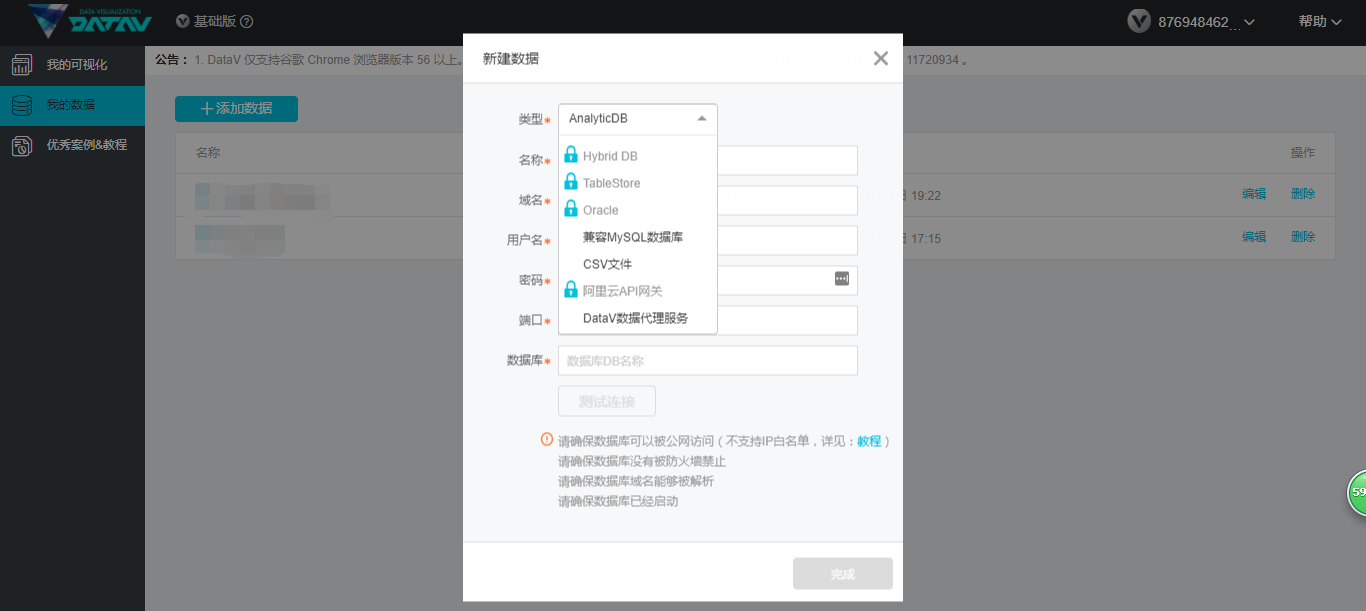Click the 我的数据 database icon
The width and height of the screenshot is (1366, 611).
tap(22, 105)
